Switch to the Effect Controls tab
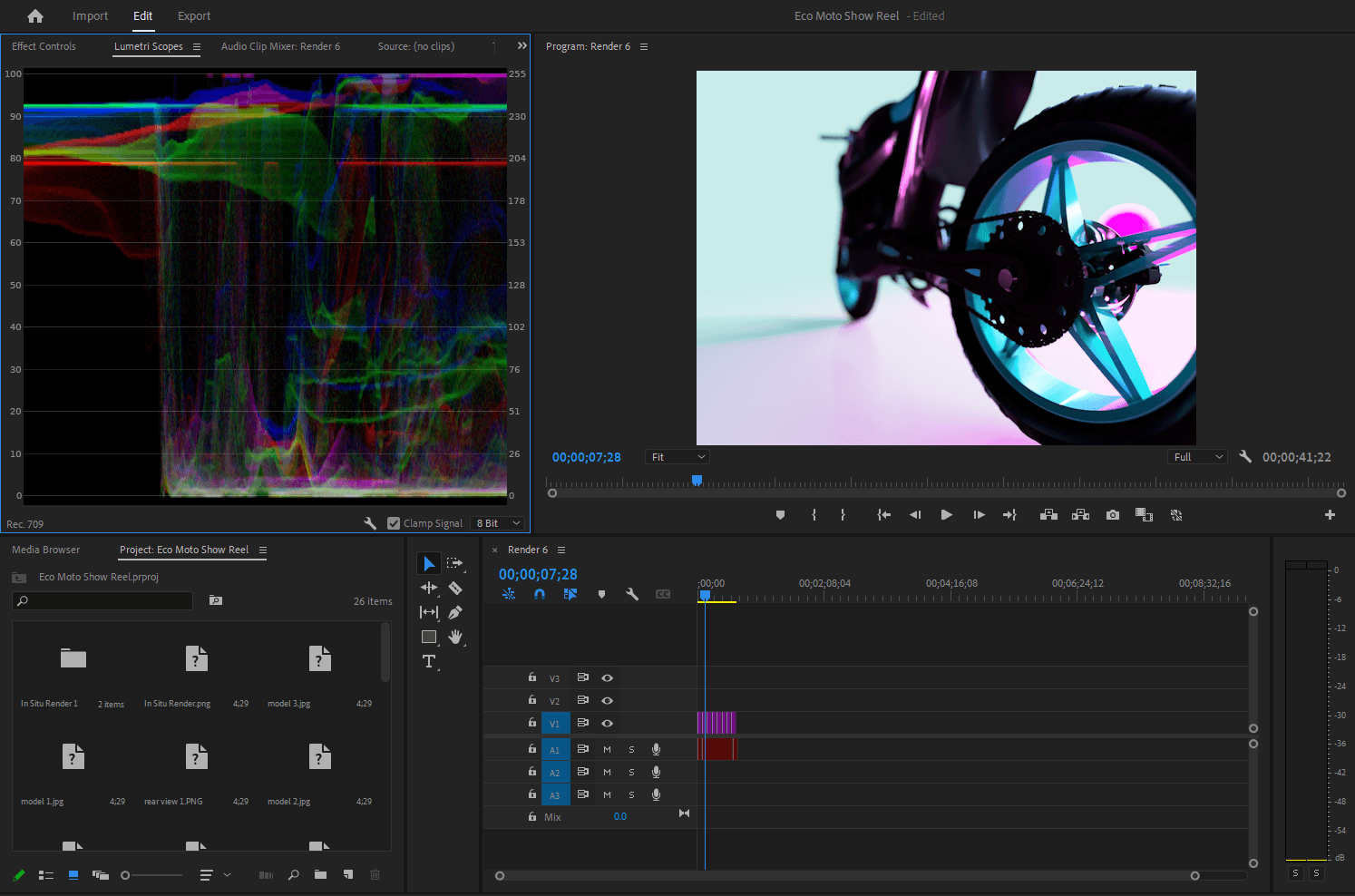Screen dimensions: 1355x896 44,46
